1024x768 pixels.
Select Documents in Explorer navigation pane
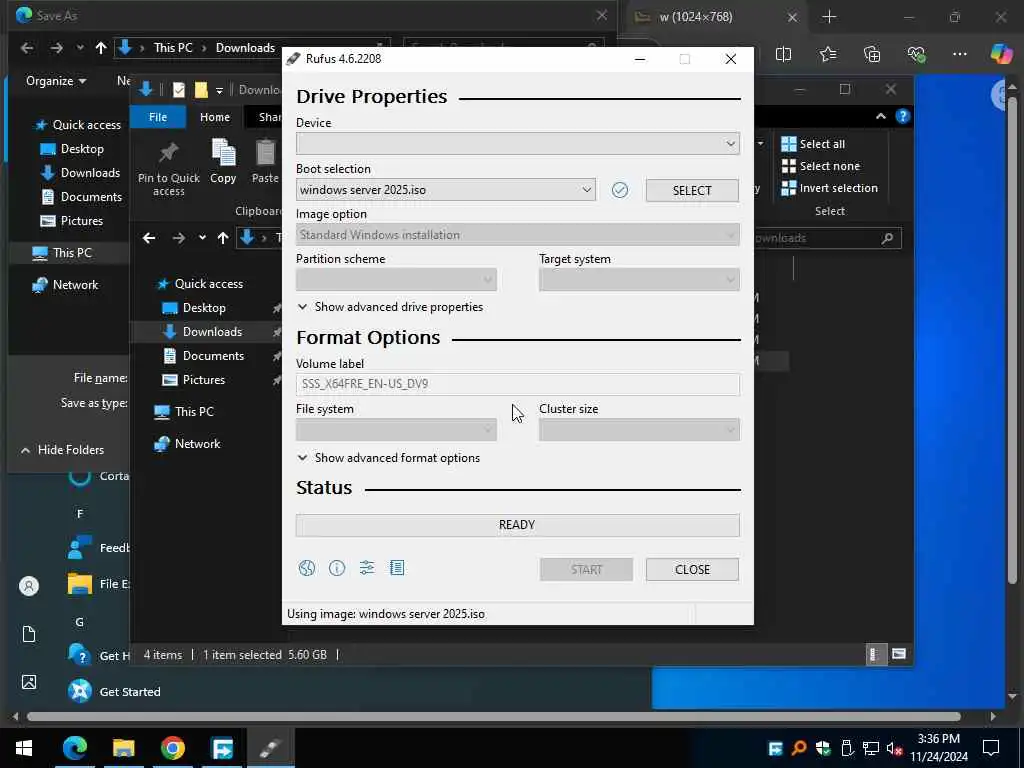point(203,356)
